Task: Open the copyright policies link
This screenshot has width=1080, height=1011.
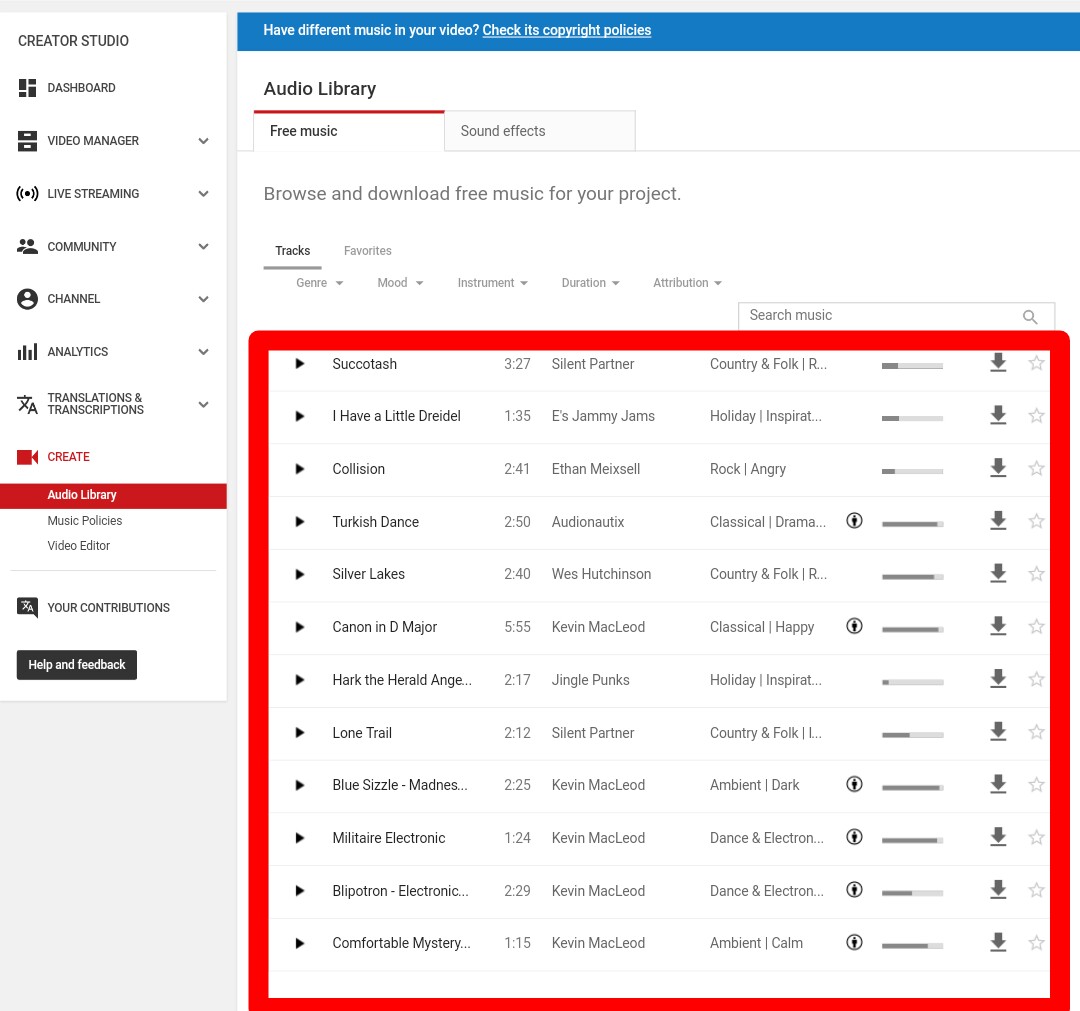Action: 566,30
